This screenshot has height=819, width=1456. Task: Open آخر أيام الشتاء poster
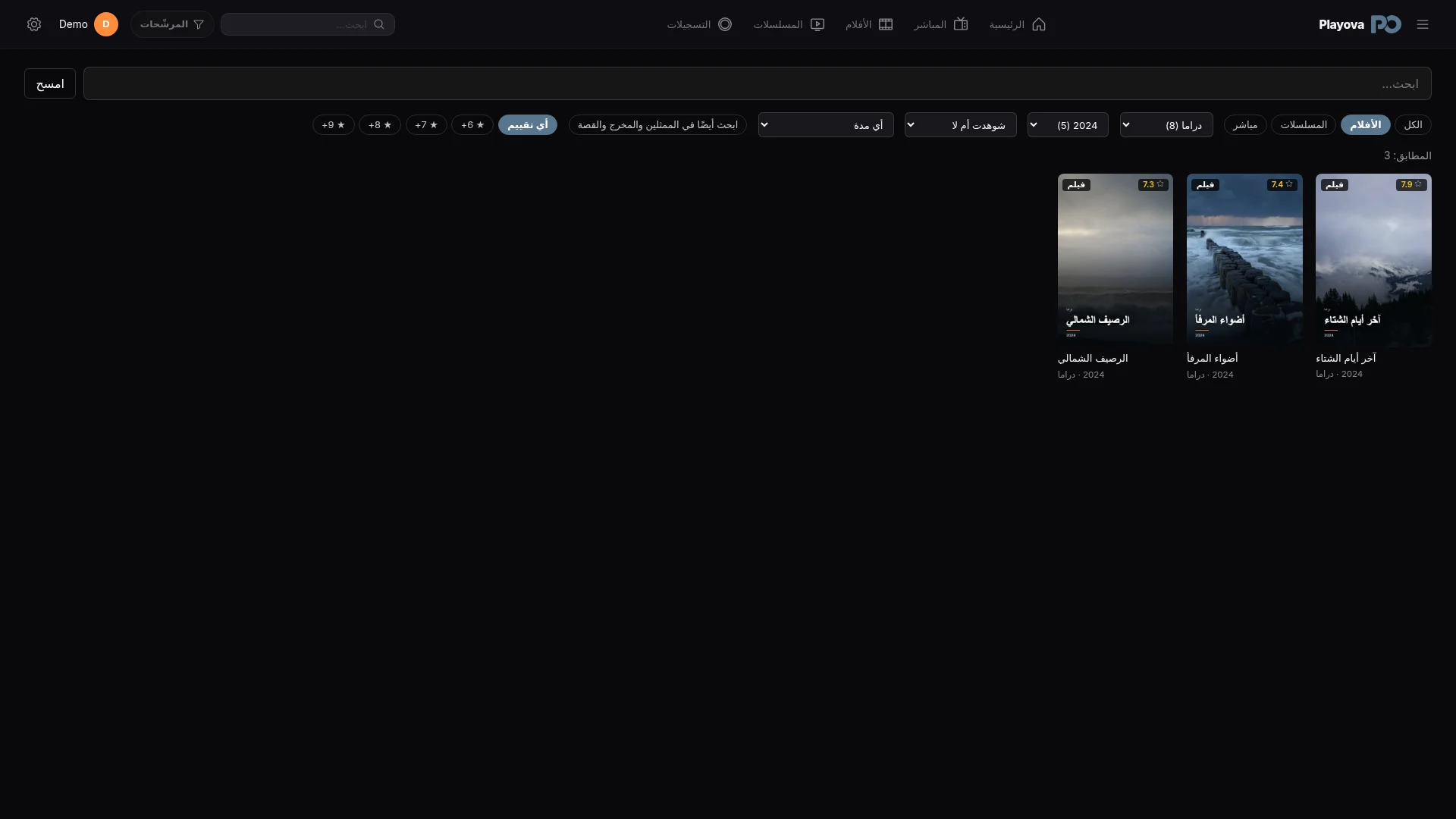pos(1373,260)
